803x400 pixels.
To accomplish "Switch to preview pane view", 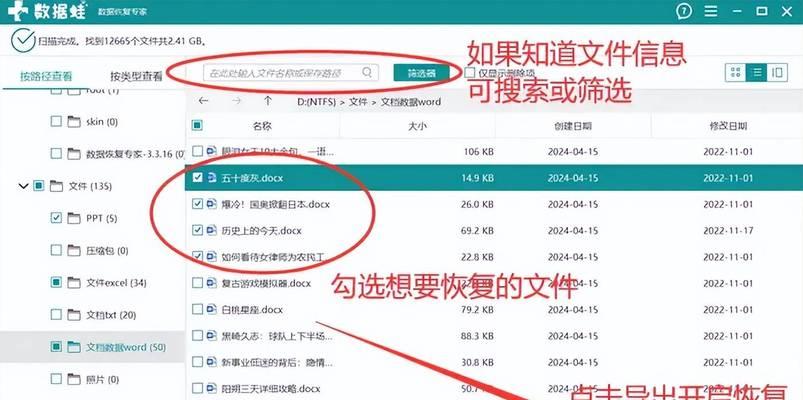I will pos(777,72).
